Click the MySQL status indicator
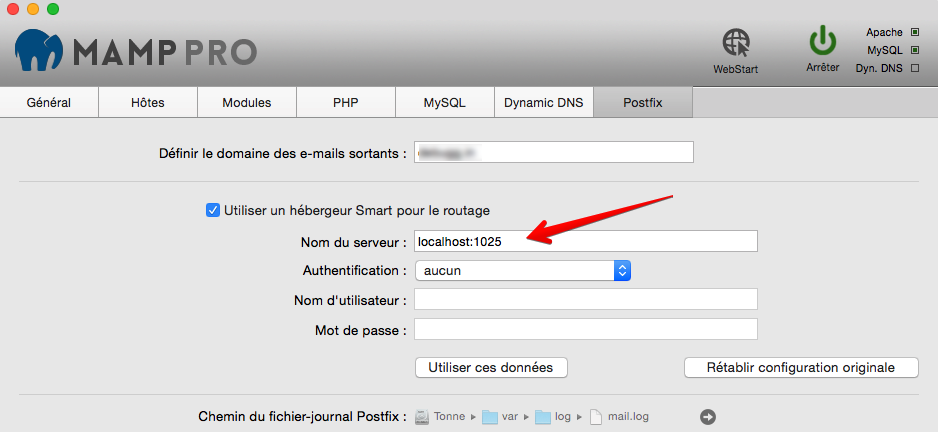The height and width of the screenshot is (432, 938). click(x=914, y=50)
